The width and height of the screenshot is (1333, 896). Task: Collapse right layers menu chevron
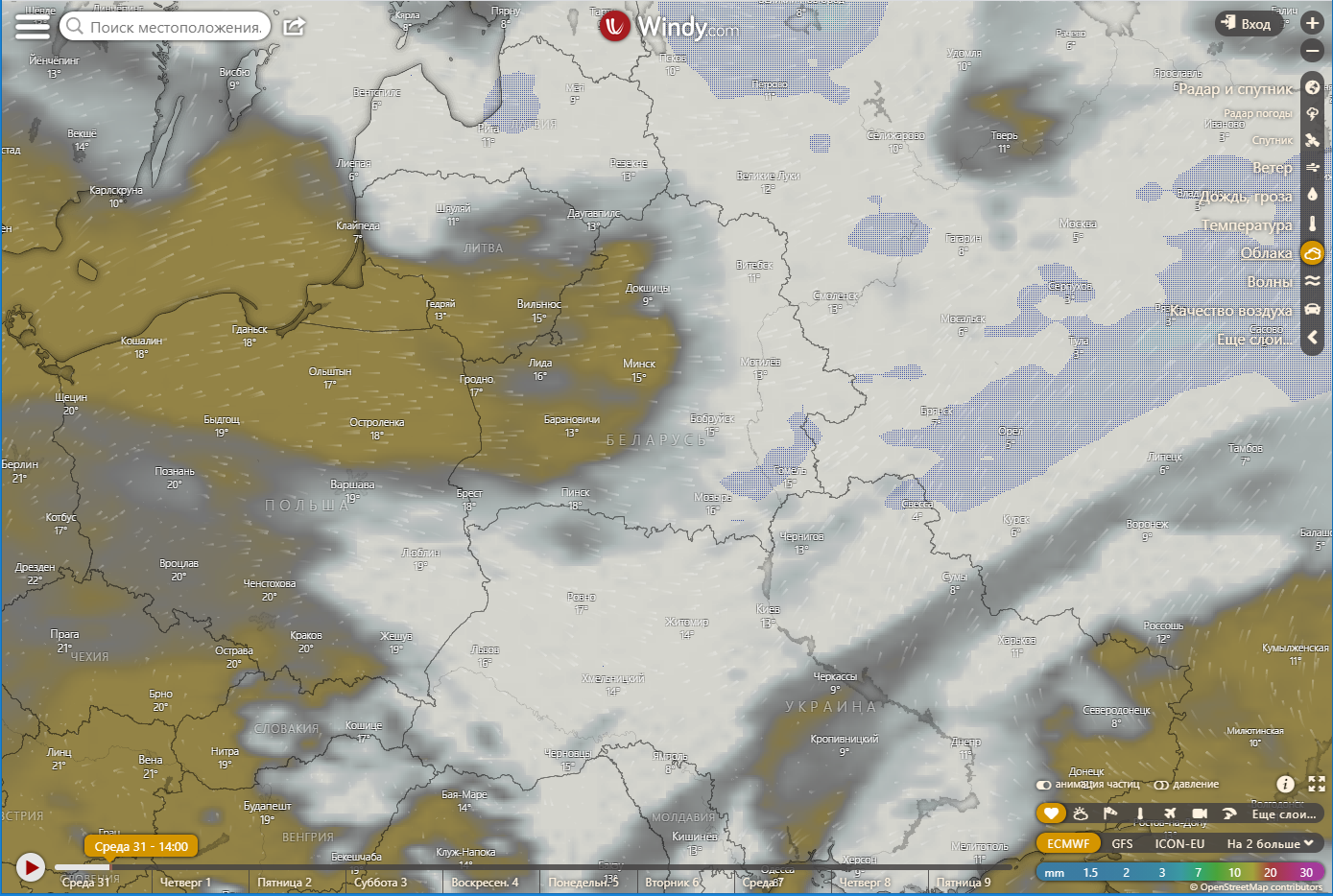1312,338
